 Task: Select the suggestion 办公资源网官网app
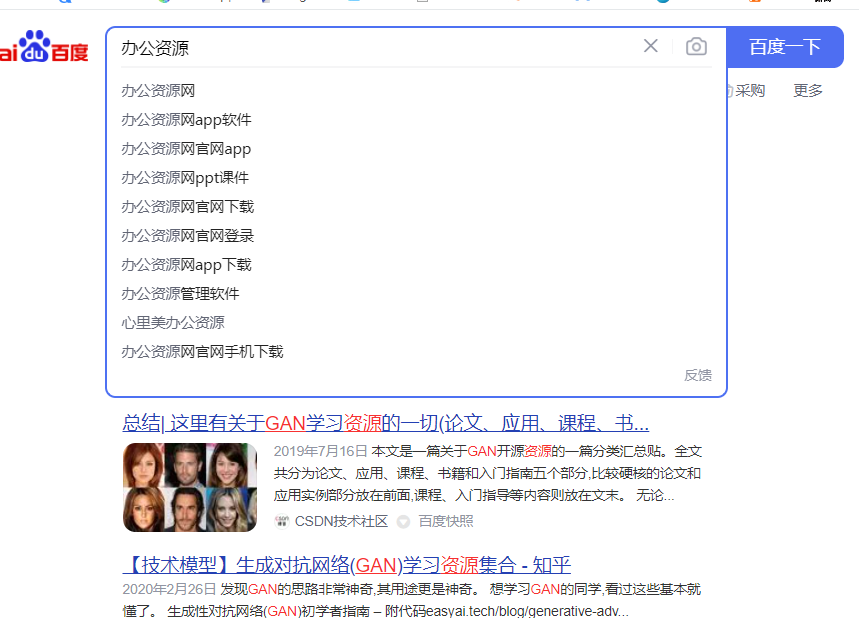[x=186, y=148]
